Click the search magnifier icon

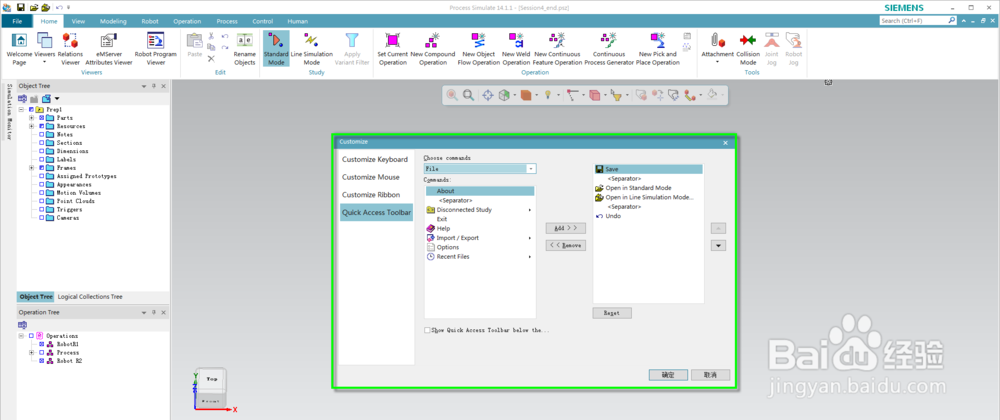(x=952, y=20)
